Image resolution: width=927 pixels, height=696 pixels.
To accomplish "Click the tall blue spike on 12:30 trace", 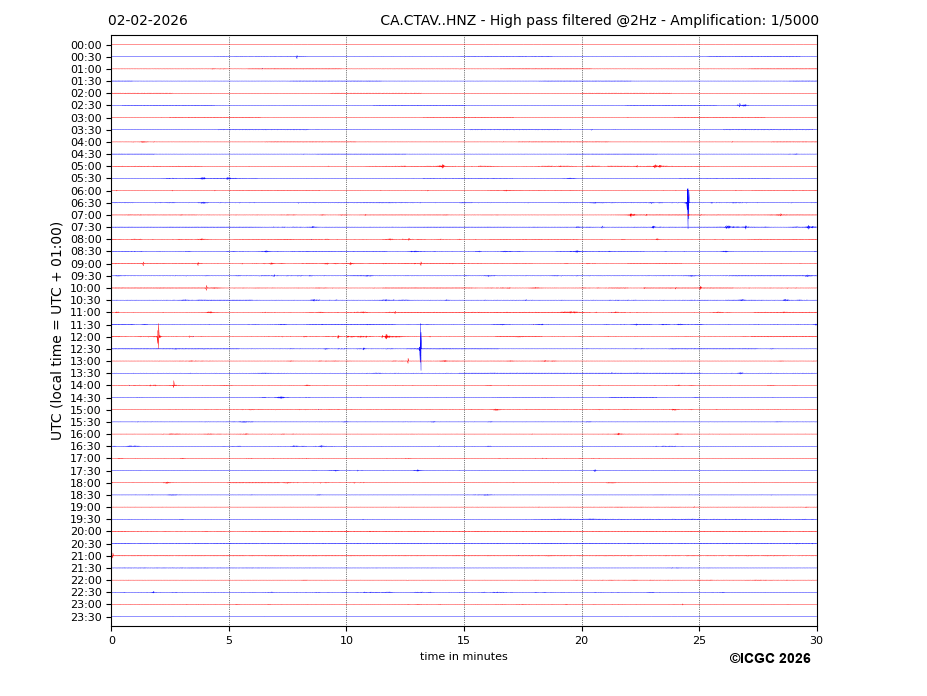I will click(420, 348).
